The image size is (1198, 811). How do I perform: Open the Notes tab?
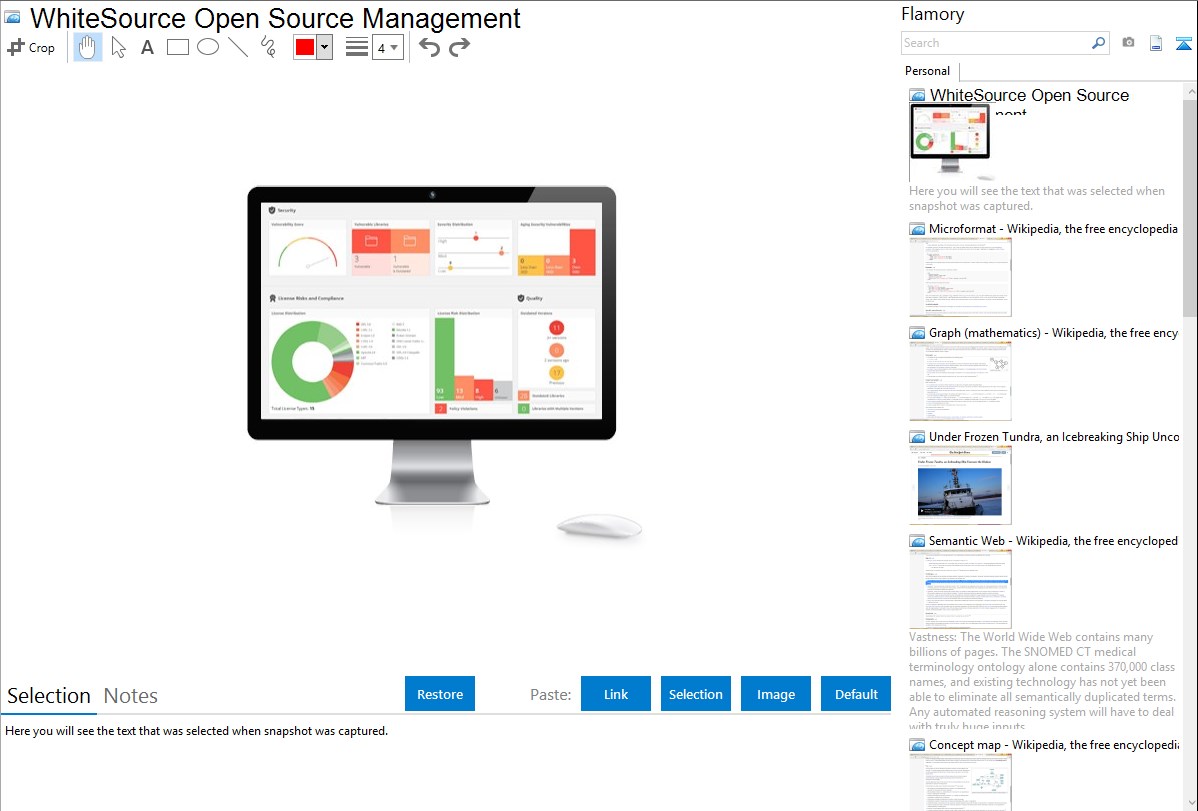[x=131, y=696]
